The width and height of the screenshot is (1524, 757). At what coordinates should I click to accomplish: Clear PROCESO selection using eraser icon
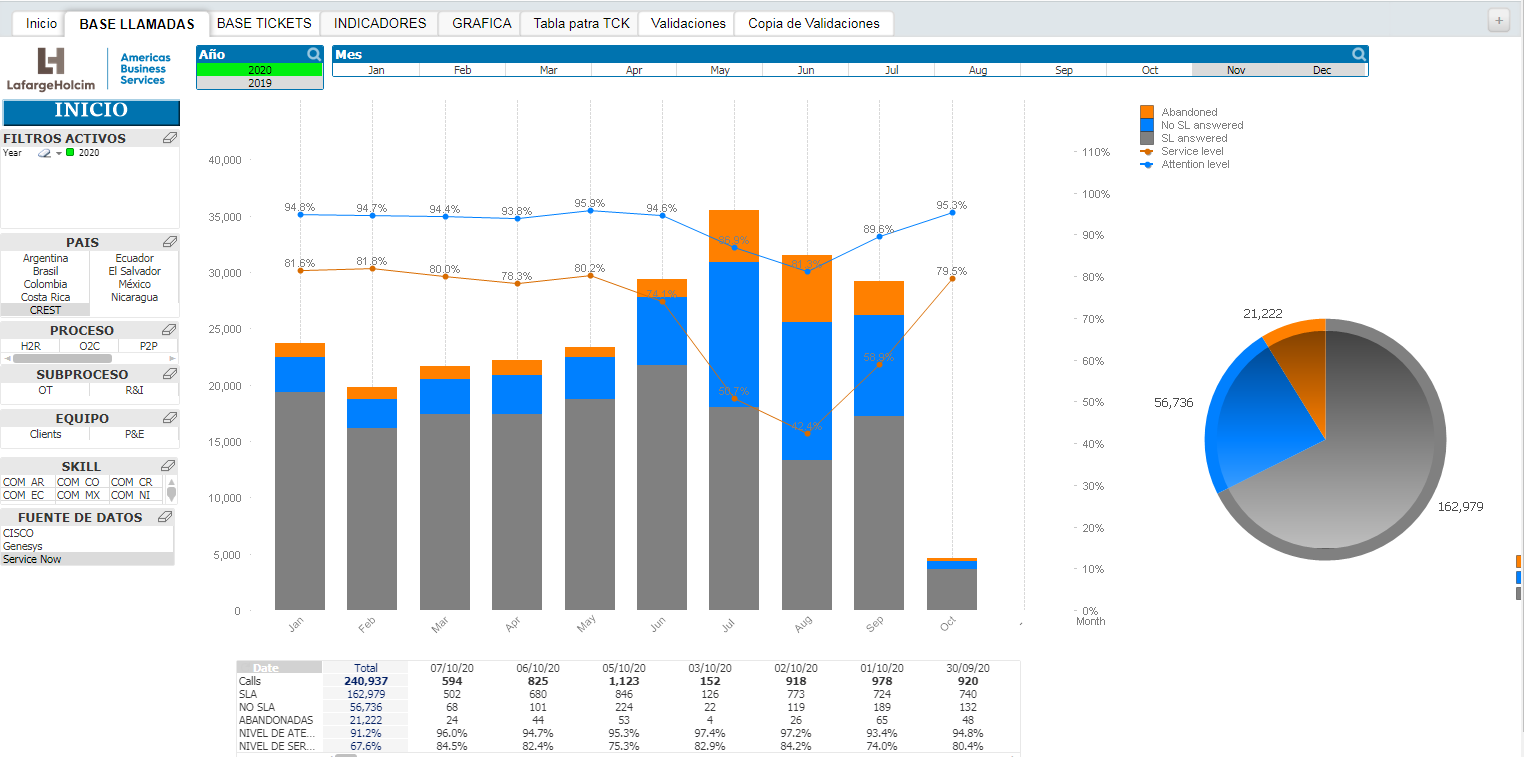[x=169, y=330]
